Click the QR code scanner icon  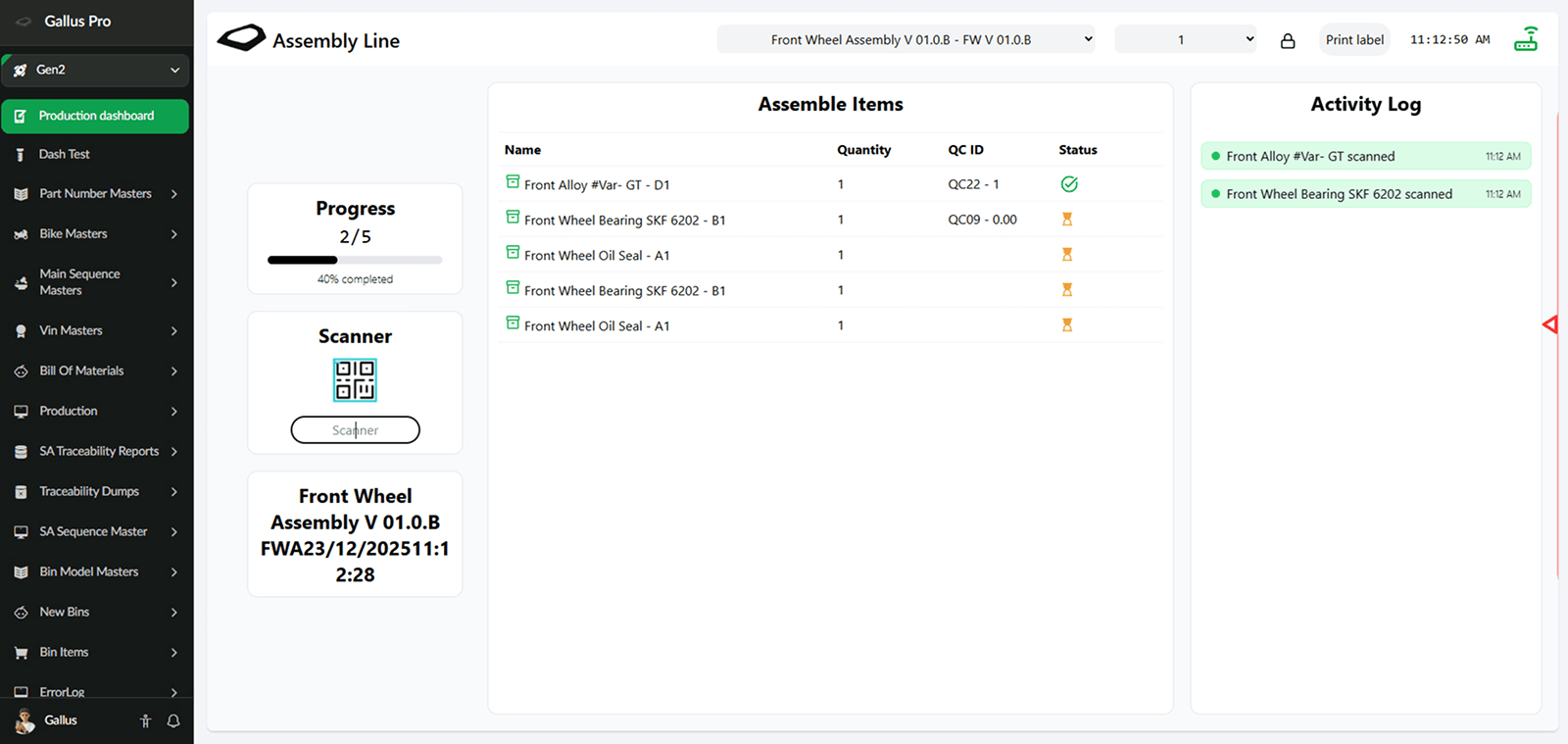355,380
